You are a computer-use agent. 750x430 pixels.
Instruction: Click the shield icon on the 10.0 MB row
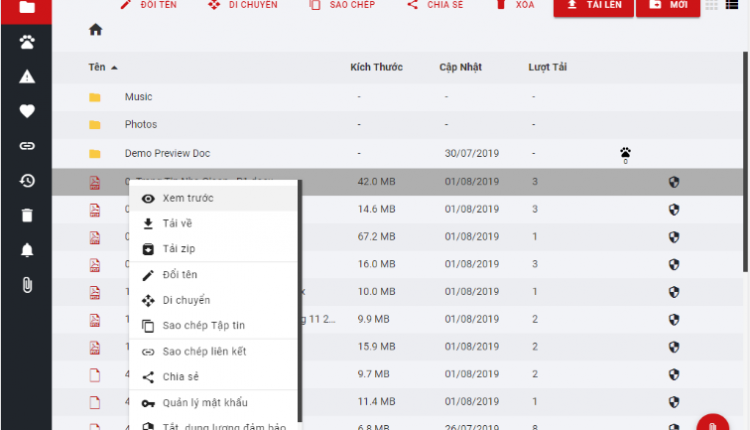tap(674, 292)
